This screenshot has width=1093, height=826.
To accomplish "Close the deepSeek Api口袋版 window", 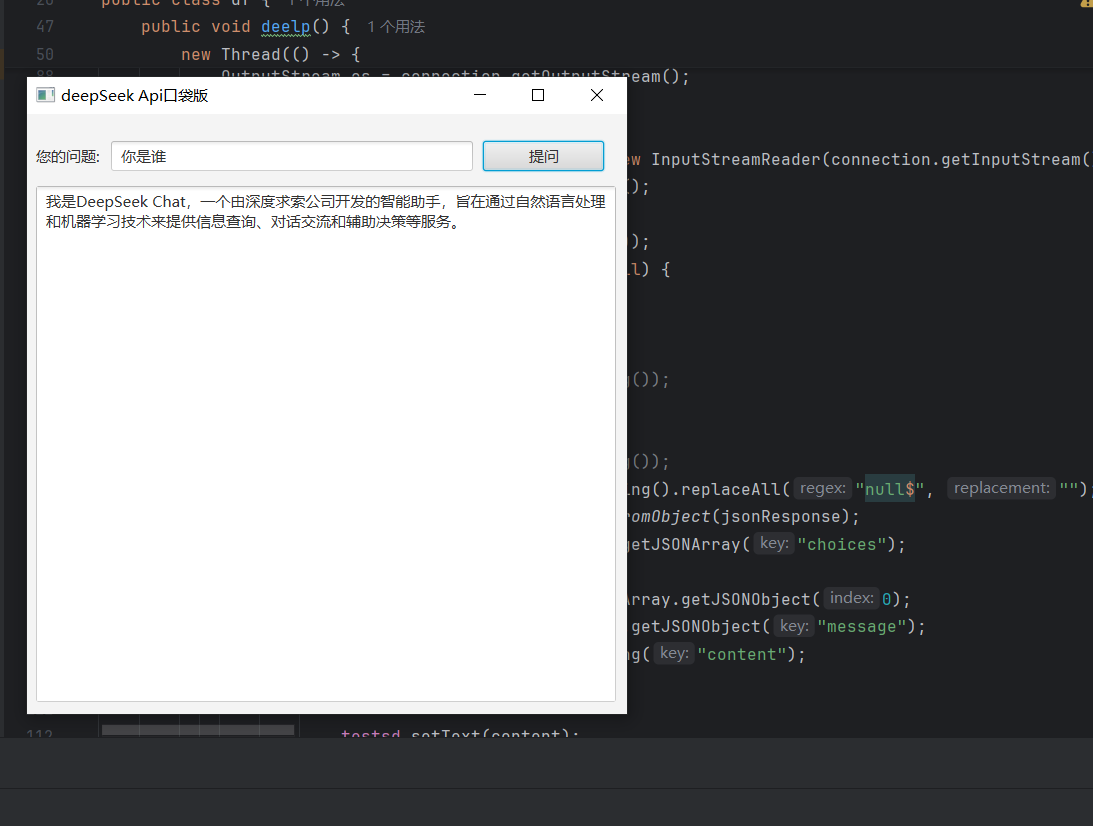I will [597, 95].
